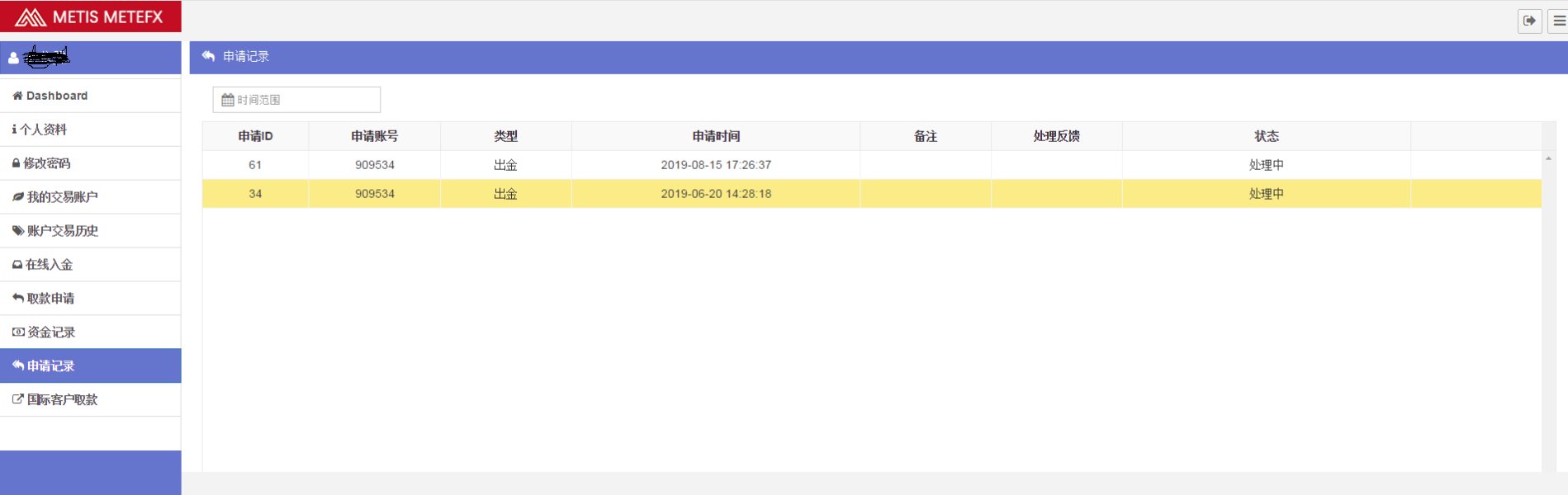Open the hamburger menu icon

pos(1559,21)
